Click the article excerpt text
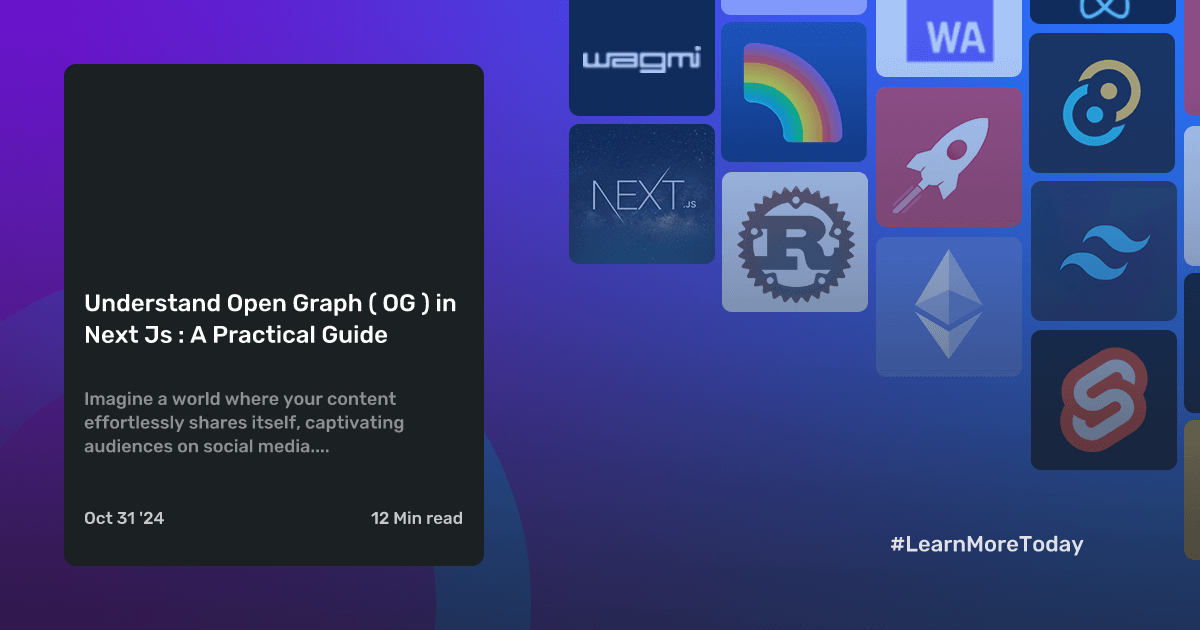The height and width of the screenshot is (630, 1200). (x=244, y=422)
